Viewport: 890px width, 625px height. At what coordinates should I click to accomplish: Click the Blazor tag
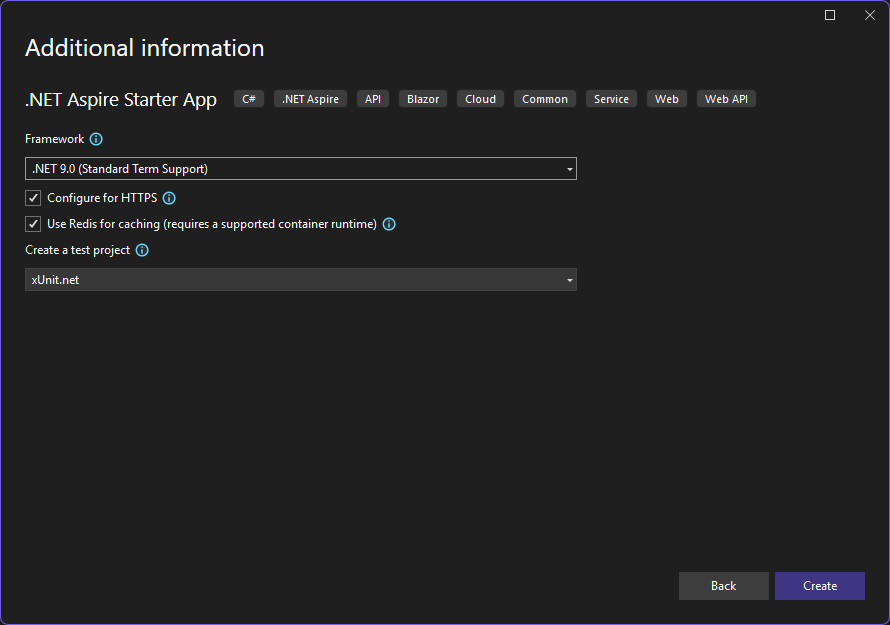pos(423,99)
